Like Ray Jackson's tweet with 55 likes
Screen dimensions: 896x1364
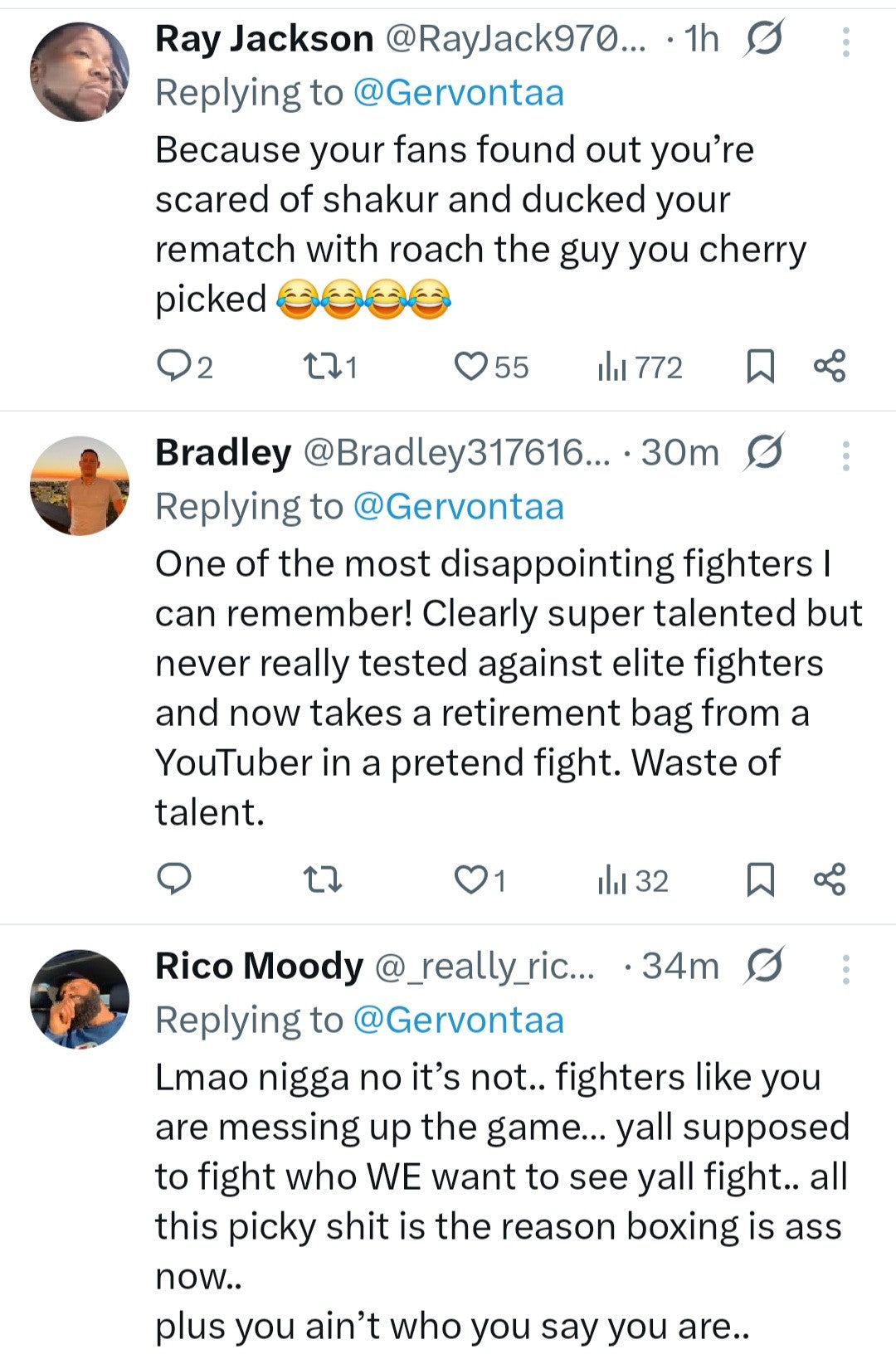[471, 366]
